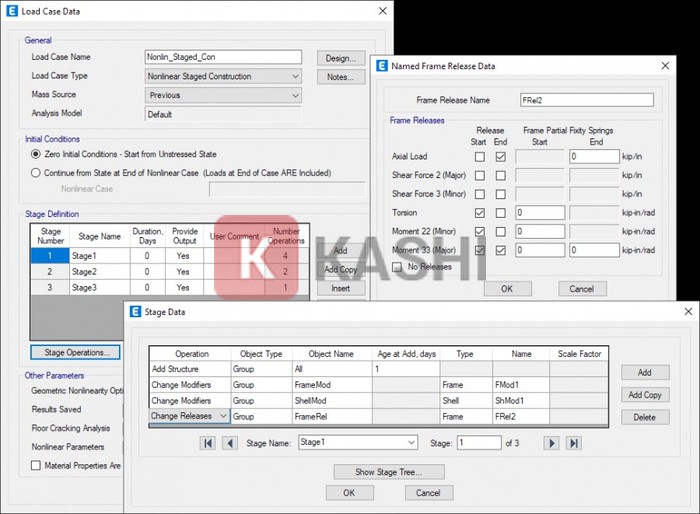Close the Load Case Data dialog

[382, 11]
